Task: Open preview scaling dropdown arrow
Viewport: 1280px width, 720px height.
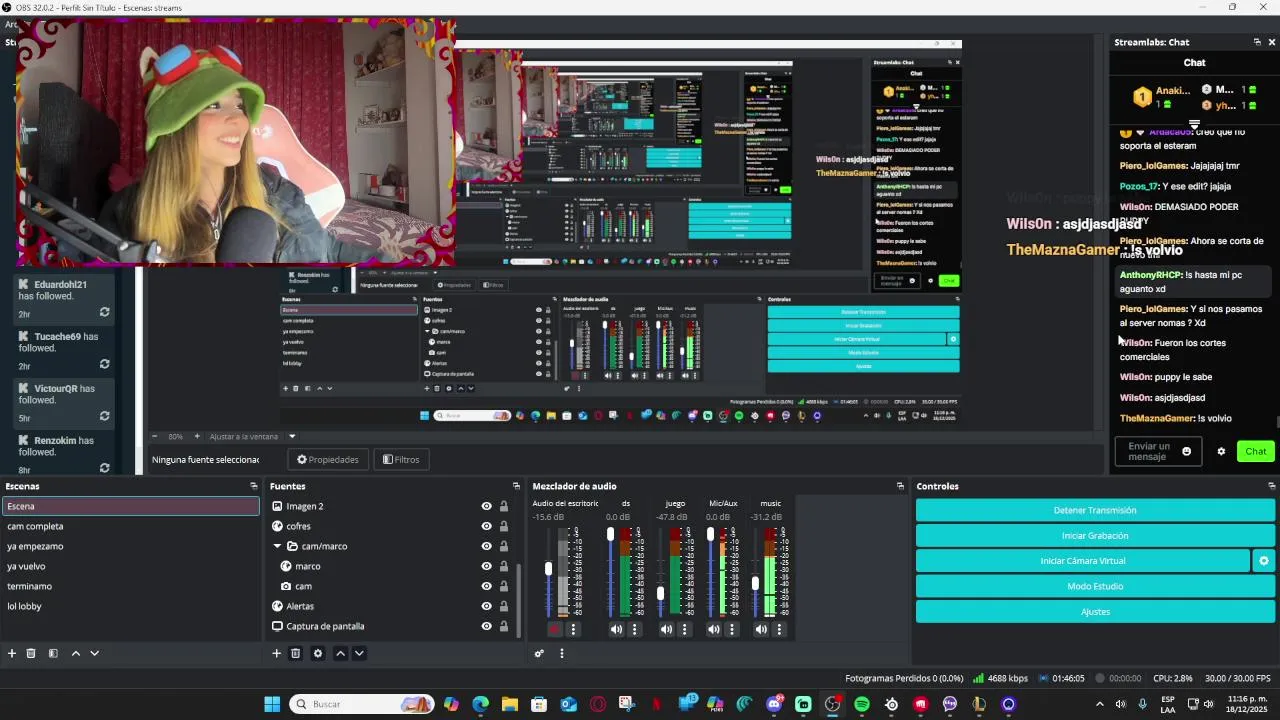Action: [x=292, y=436]
